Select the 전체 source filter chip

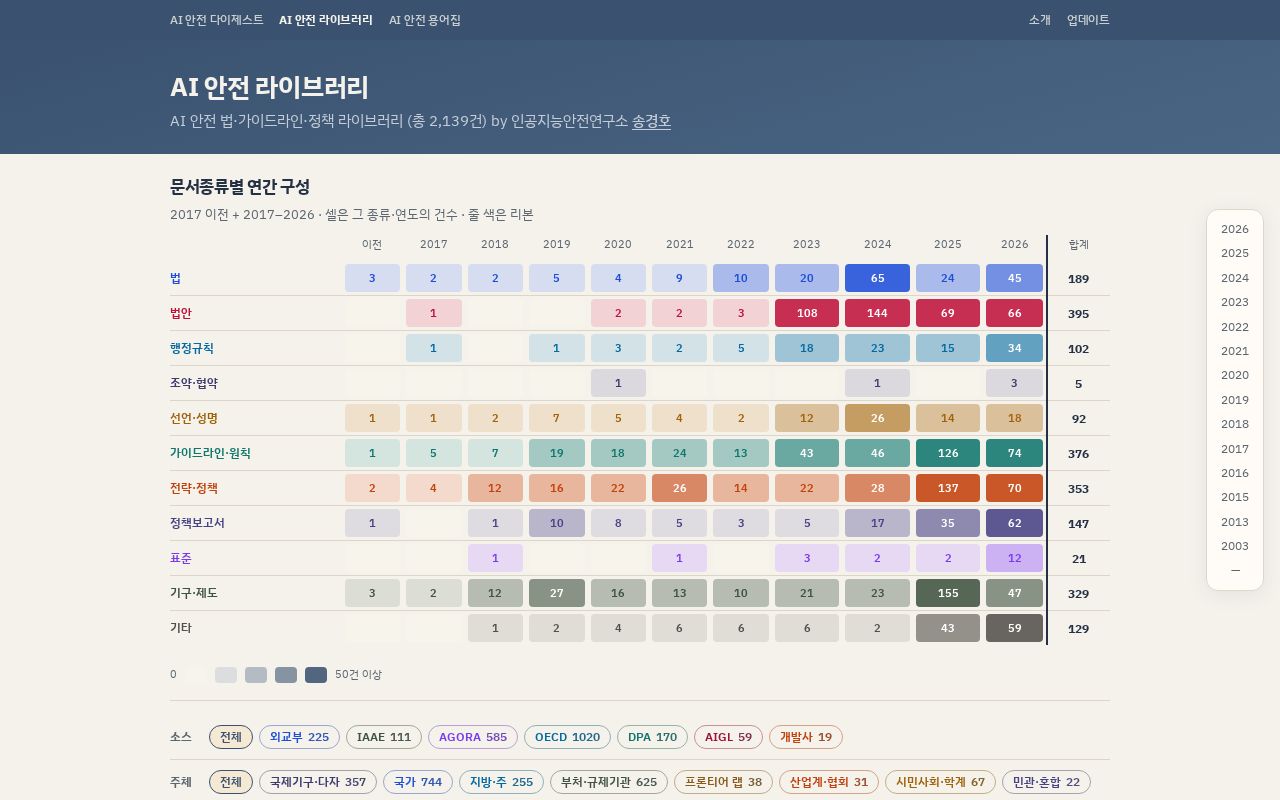tap(231, 737)
